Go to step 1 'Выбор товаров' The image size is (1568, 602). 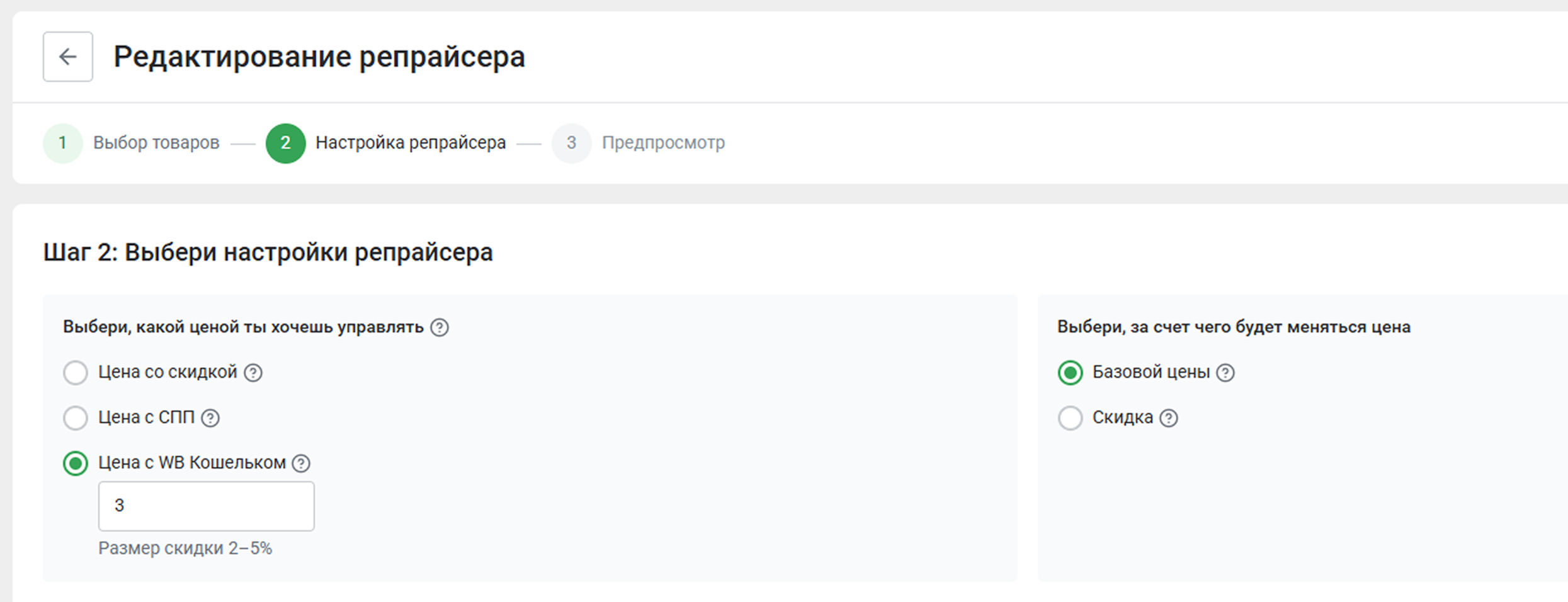tap(156, 143)
